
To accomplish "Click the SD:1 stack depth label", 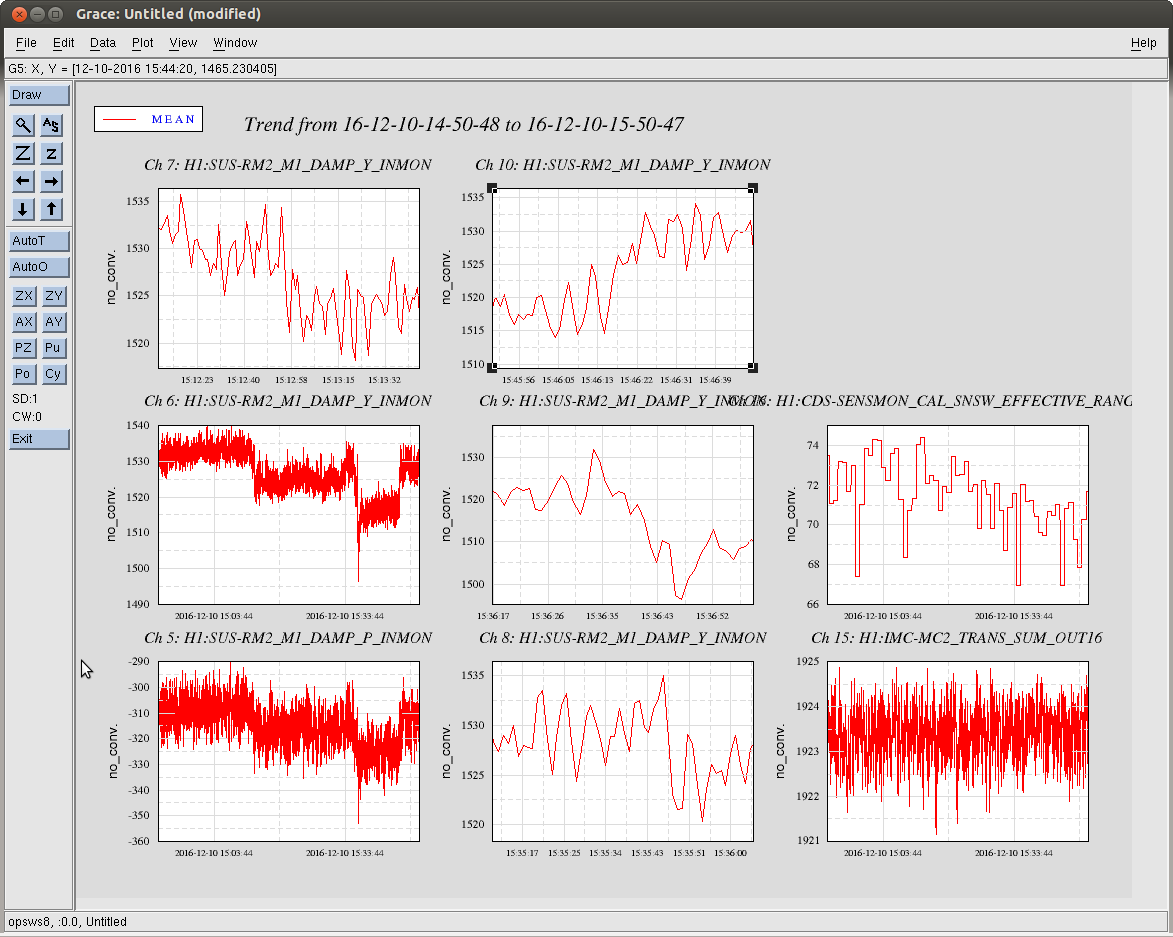I will pos(25,399).
